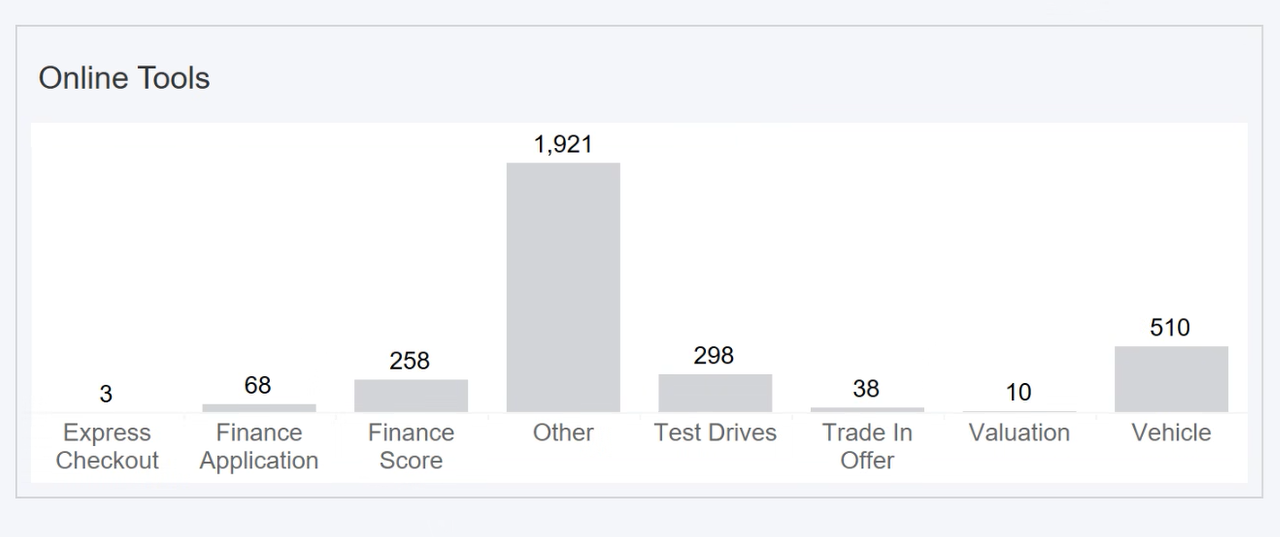Click the Other bar in chart

[x=563, y=287]
